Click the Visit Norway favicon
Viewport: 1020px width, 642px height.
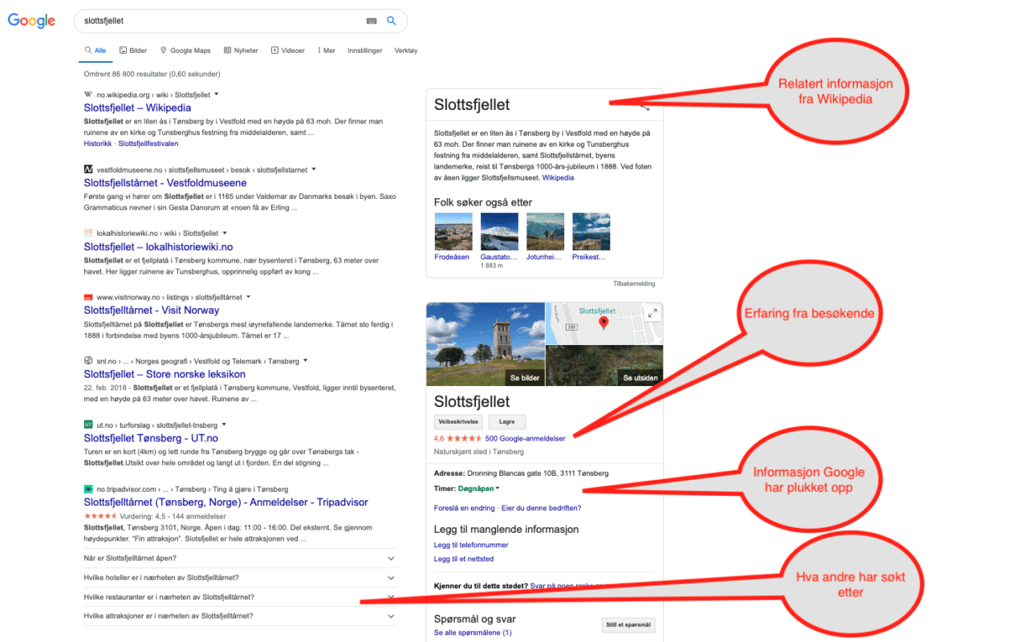pyautogui.click(x=88, y=297)
